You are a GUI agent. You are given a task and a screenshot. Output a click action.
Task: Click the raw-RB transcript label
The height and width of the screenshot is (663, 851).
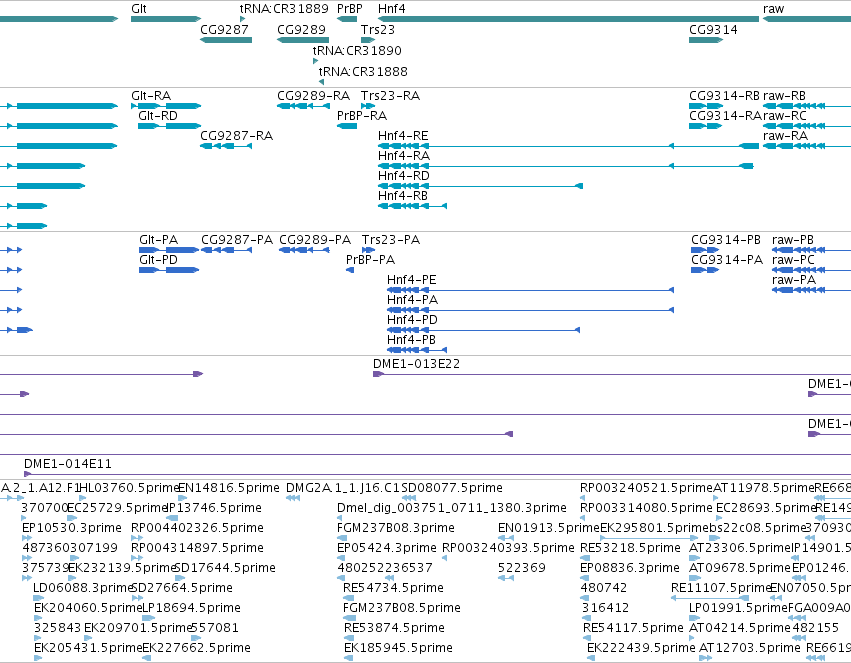(x=784, y=96)
